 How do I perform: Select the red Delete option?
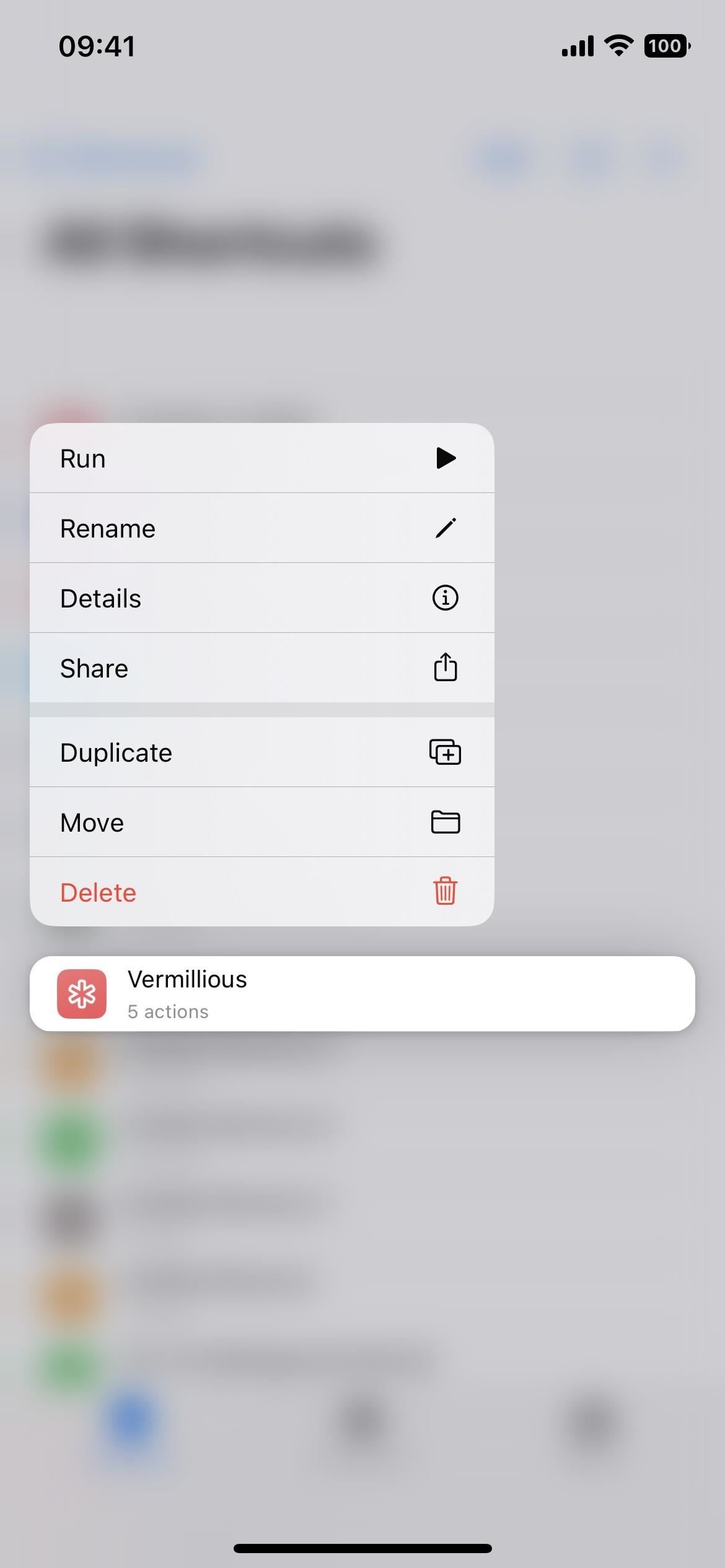262,892
